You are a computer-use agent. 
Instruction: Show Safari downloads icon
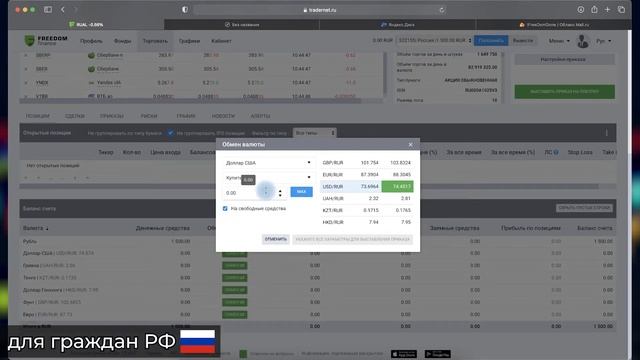(x=580, y=9)
